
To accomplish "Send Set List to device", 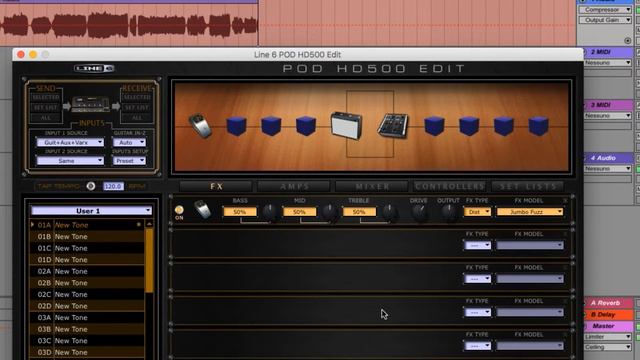I will 46,108.
